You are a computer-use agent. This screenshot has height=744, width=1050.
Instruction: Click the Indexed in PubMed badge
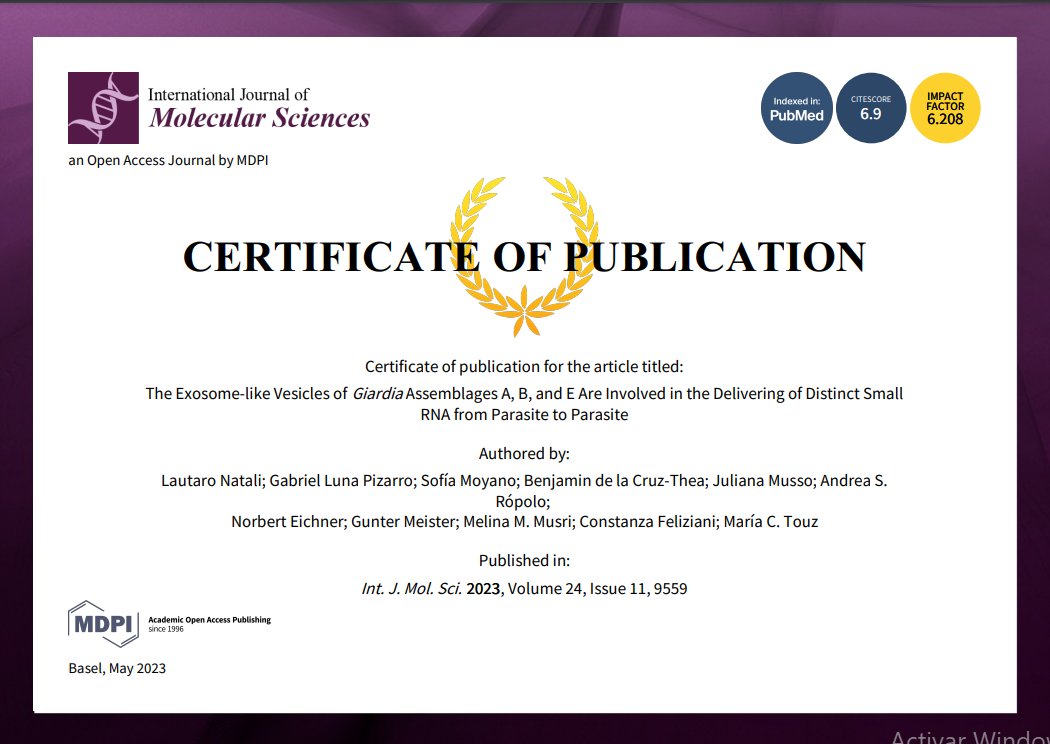[x=796, y=108]
